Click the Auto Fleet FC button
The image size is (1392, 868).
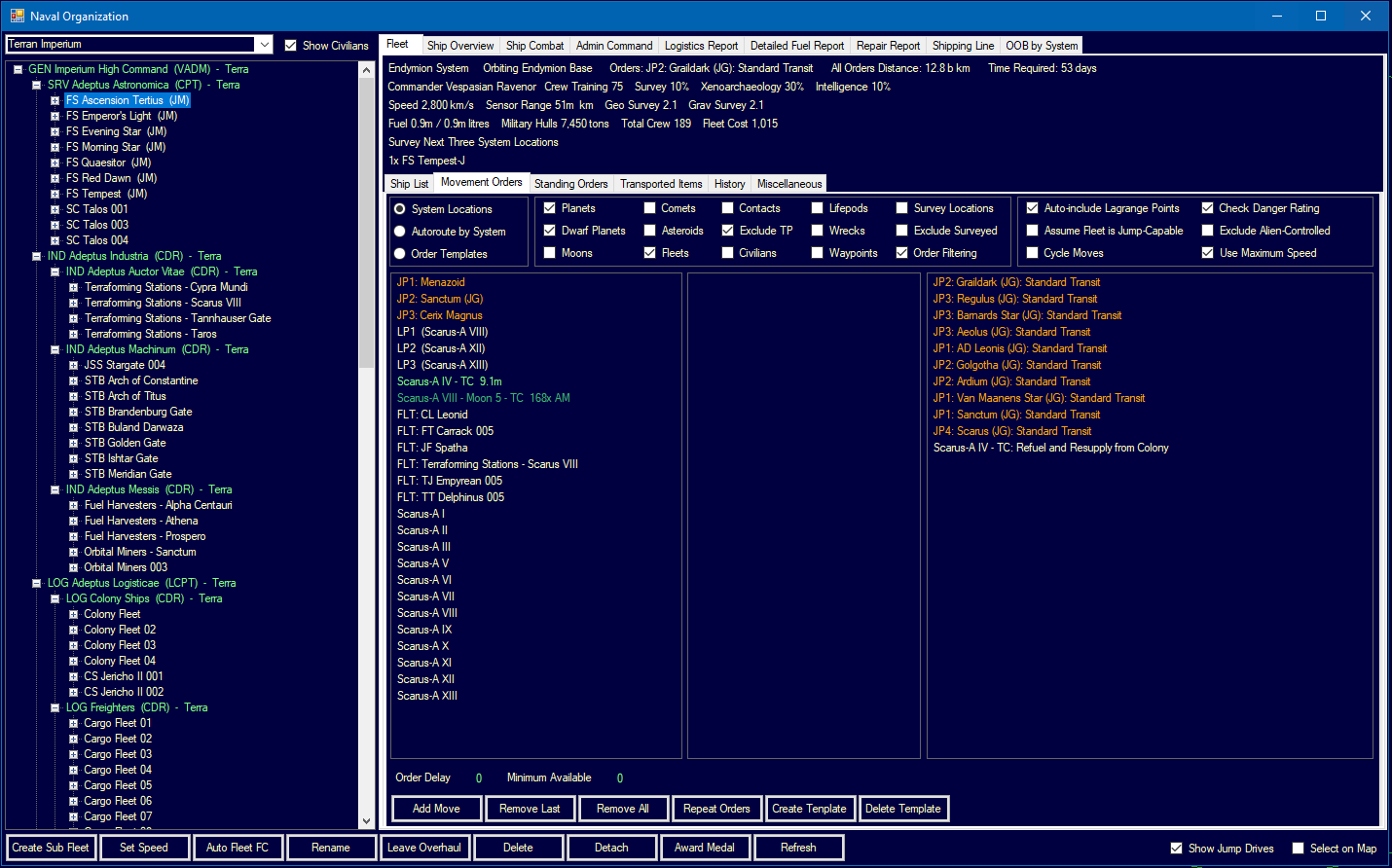(238, 848)
